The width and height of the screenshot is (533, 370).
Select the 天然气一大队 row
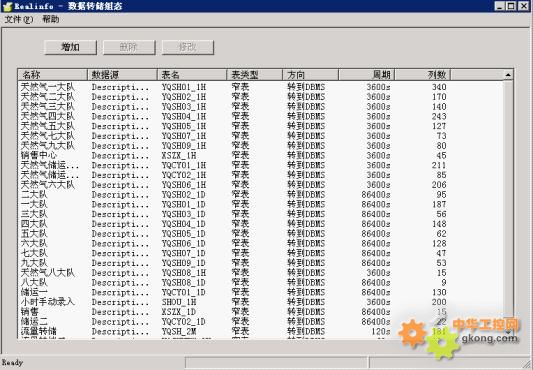pyautogui.click(x=260, y=87)
